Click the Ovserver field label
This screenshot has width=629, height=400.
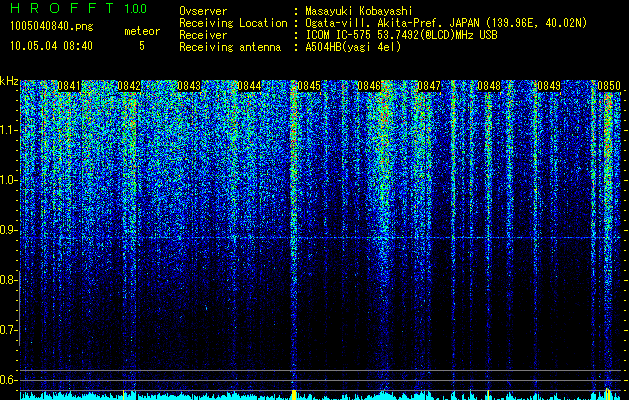203,11
